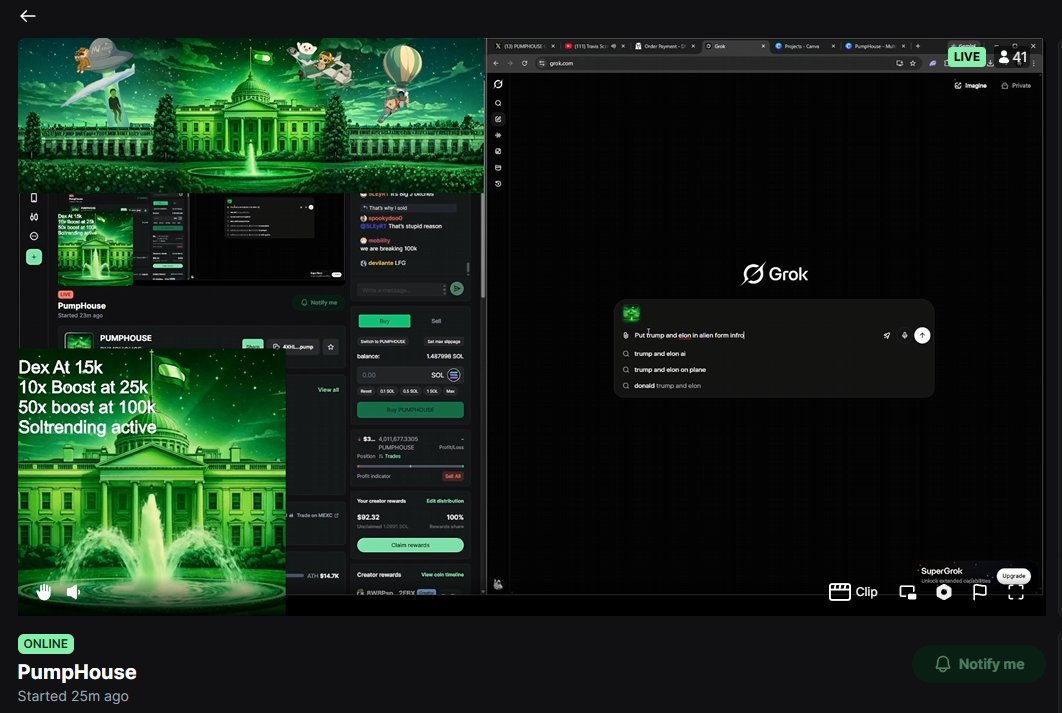
Task: Open stream player settings hexagon icon
Action: (943, 592)
